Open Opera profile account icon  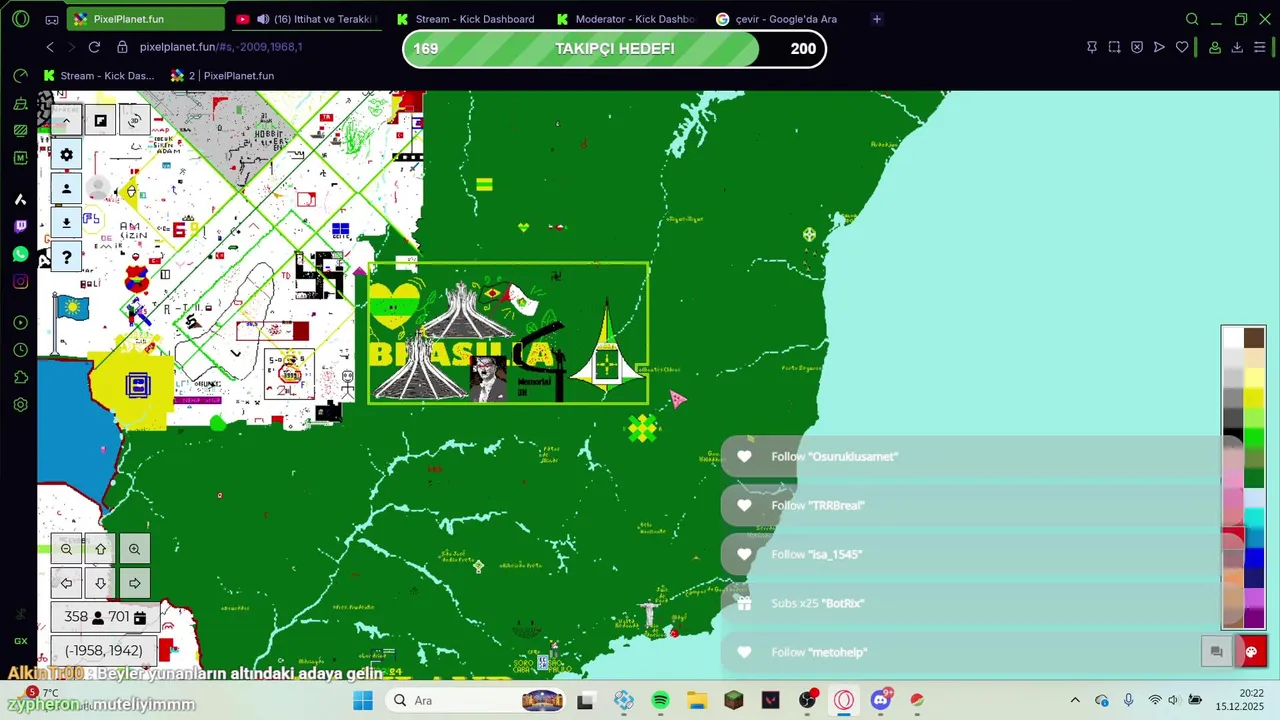[x=1215, y=47]
